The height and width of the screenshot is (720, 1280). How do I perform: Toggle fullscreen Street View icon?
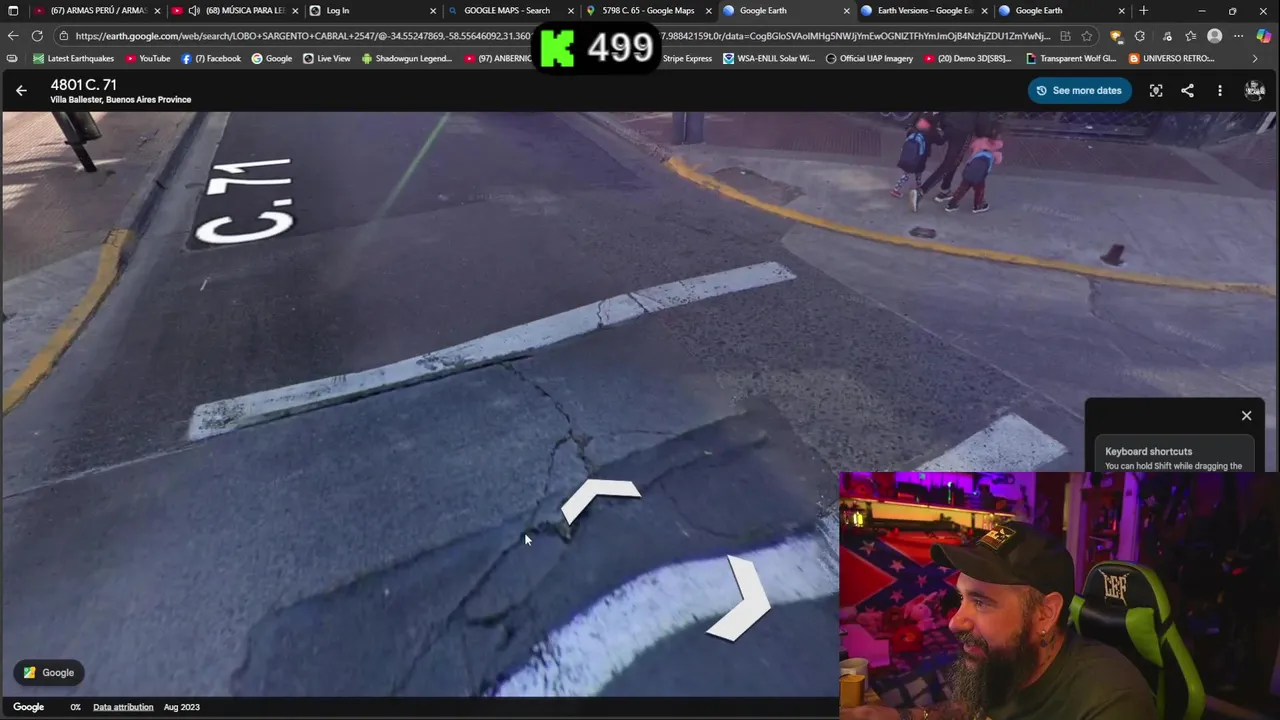(1156, 90)
